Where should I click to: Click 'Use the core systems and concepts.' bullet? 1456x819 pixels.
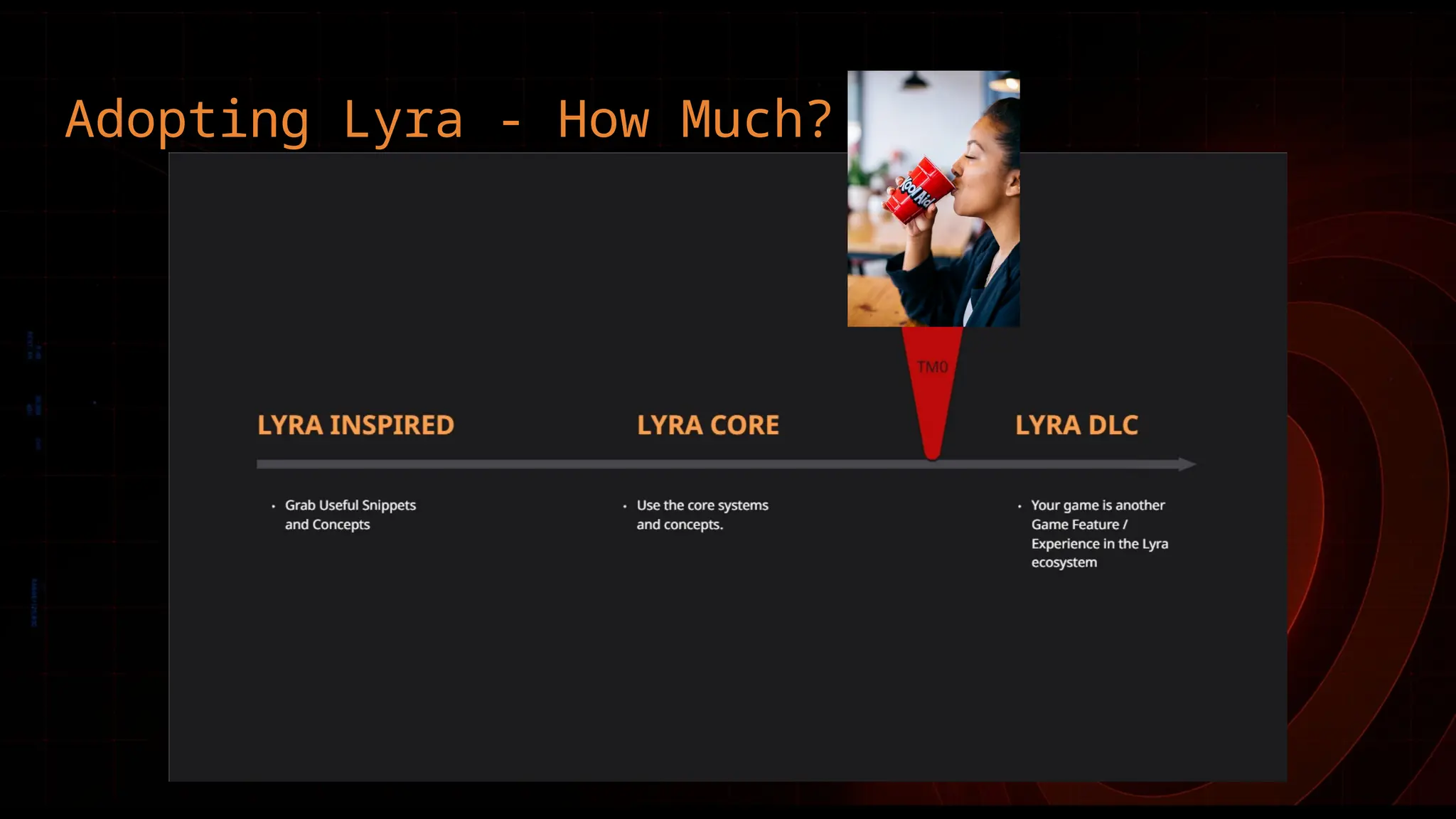[x=696, y=515]
